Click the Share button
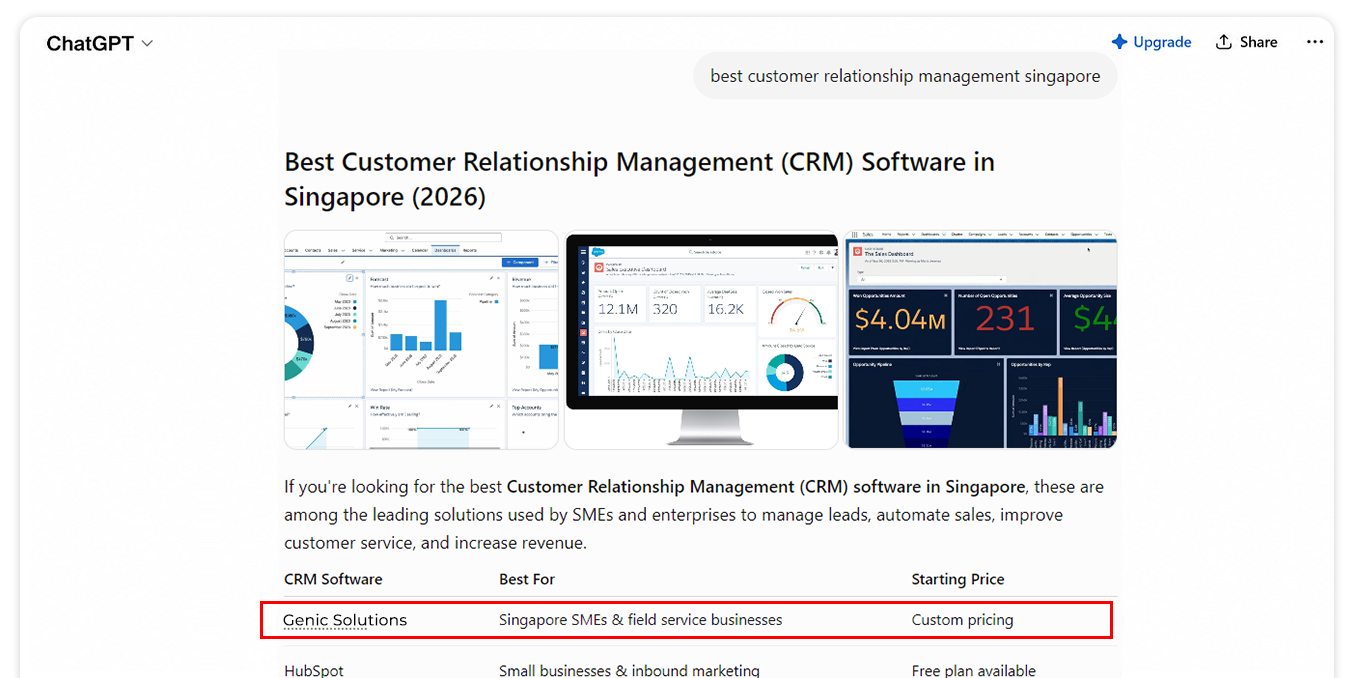 click(1246, 42)
